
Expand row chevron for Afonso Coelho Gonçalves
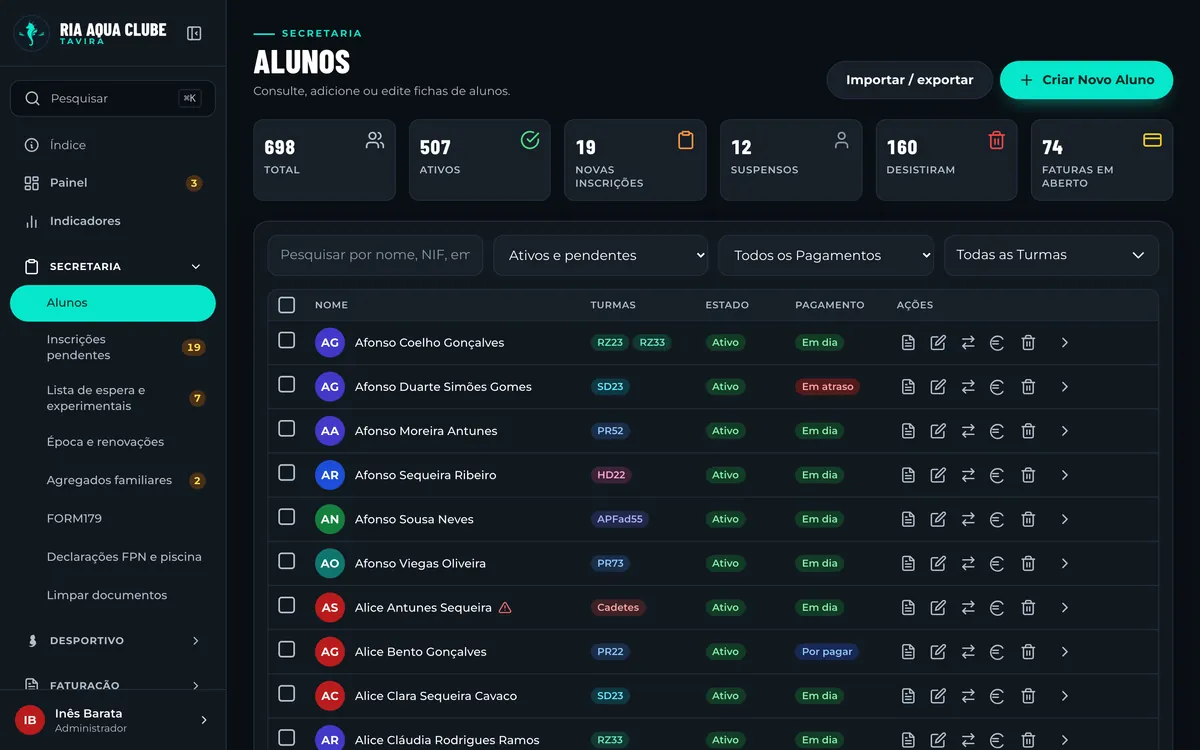tap(1065, 343)
